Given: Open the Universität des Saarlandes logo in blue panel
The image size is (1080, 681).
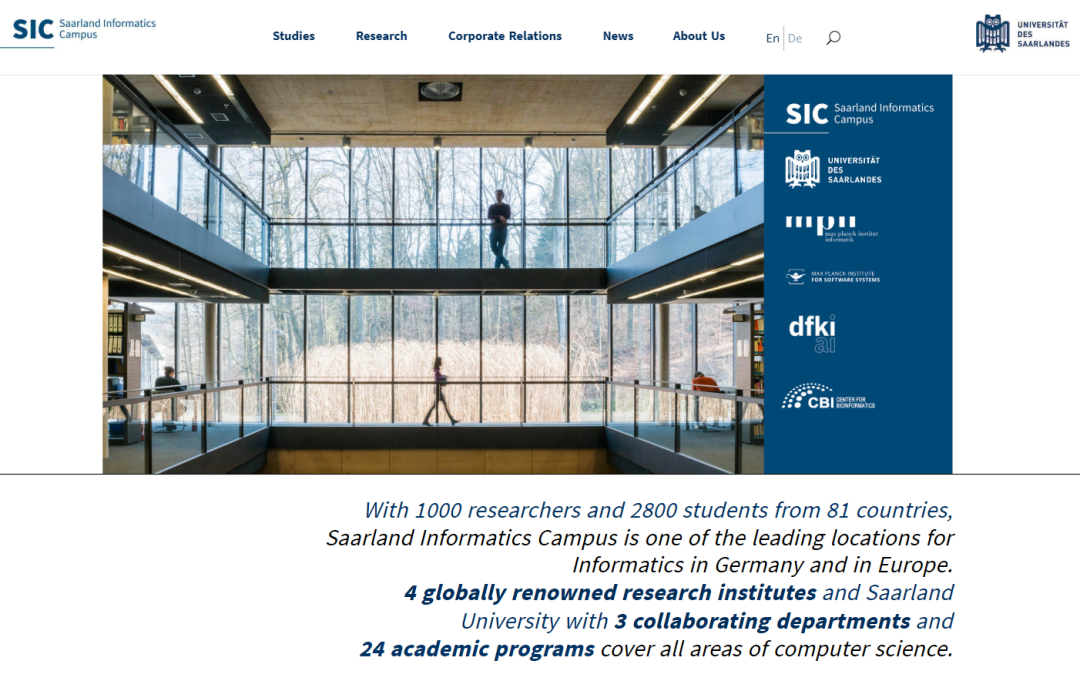Looking at the screenshot, I should coord(834,169).
